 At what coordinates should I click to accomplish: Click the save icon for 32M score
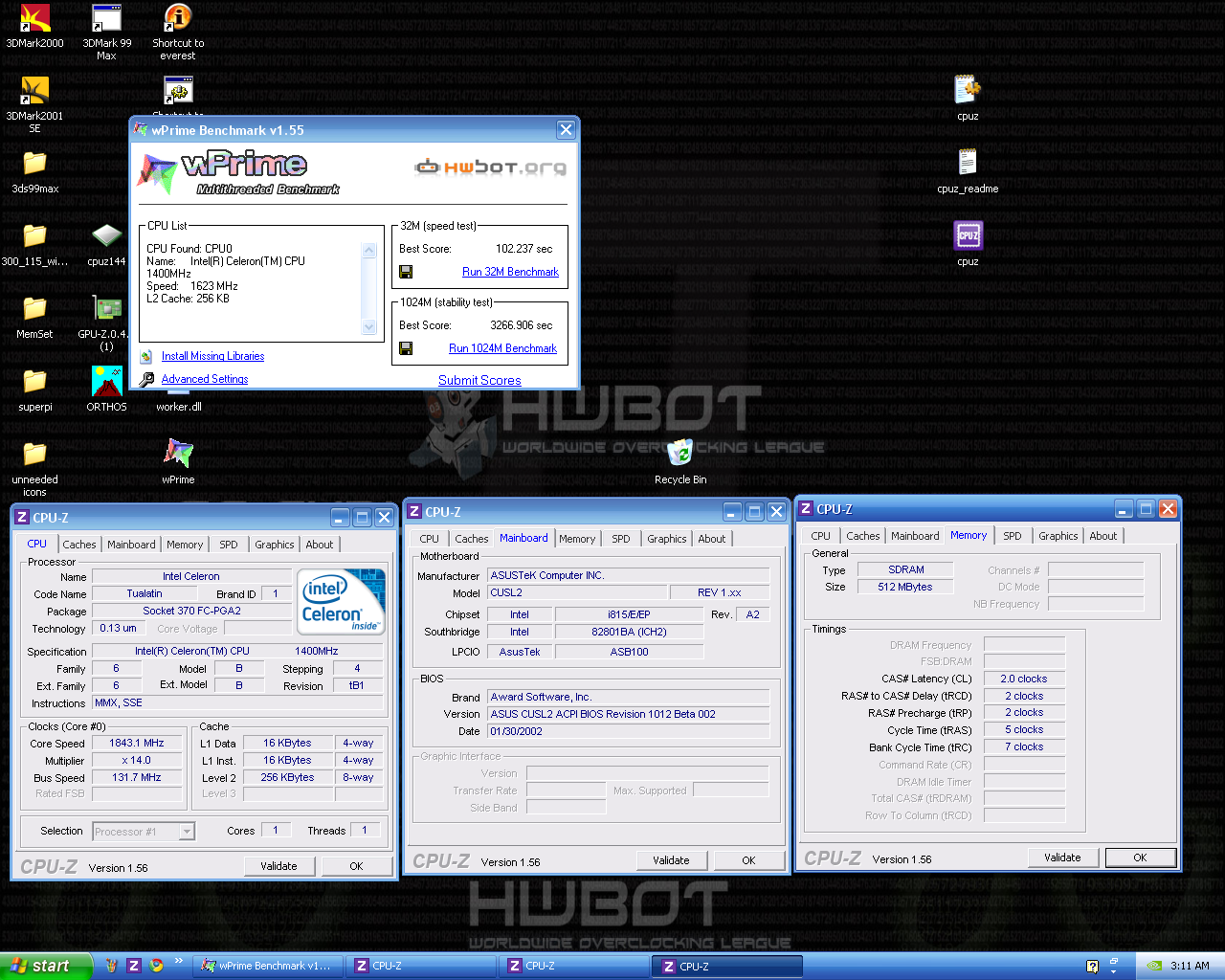click(406, 272)
